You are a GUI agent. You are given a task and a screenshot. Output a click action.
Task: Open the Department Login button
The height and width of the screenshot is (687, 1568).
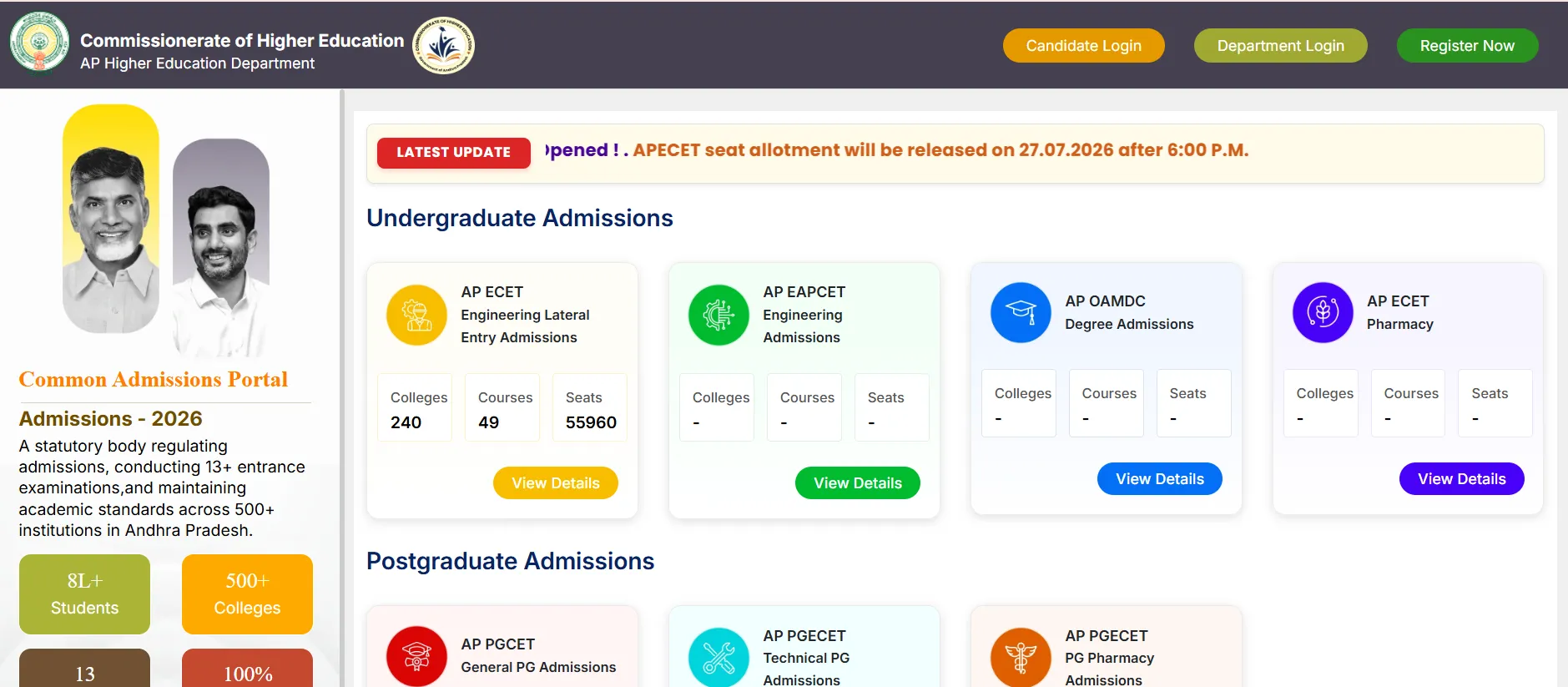pyautogui.click(x=1280, y=46)
